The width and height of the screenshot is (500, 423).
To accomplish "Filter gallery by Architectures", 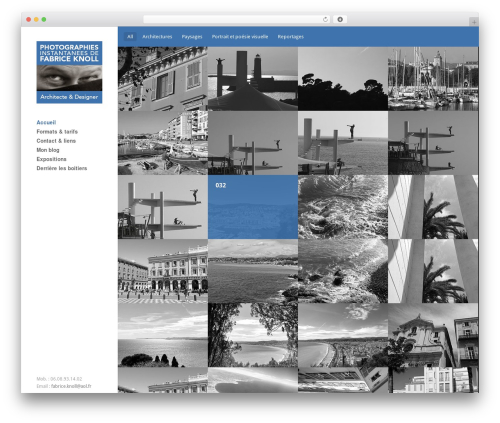I will pos(157,37).
